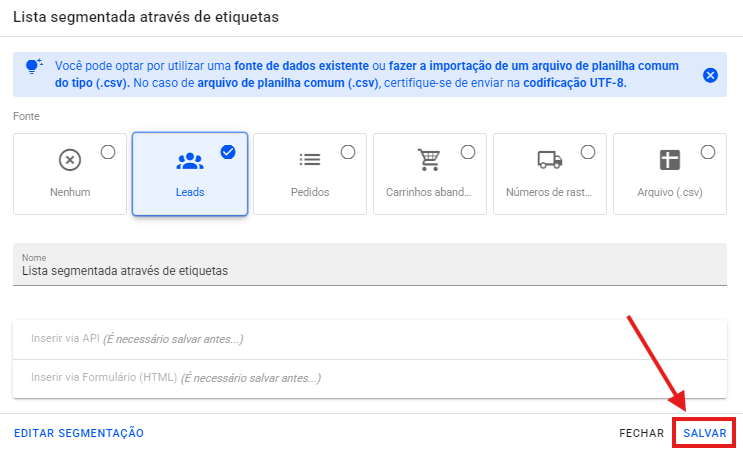Click the Pedidos list icon

coord(309,160)
